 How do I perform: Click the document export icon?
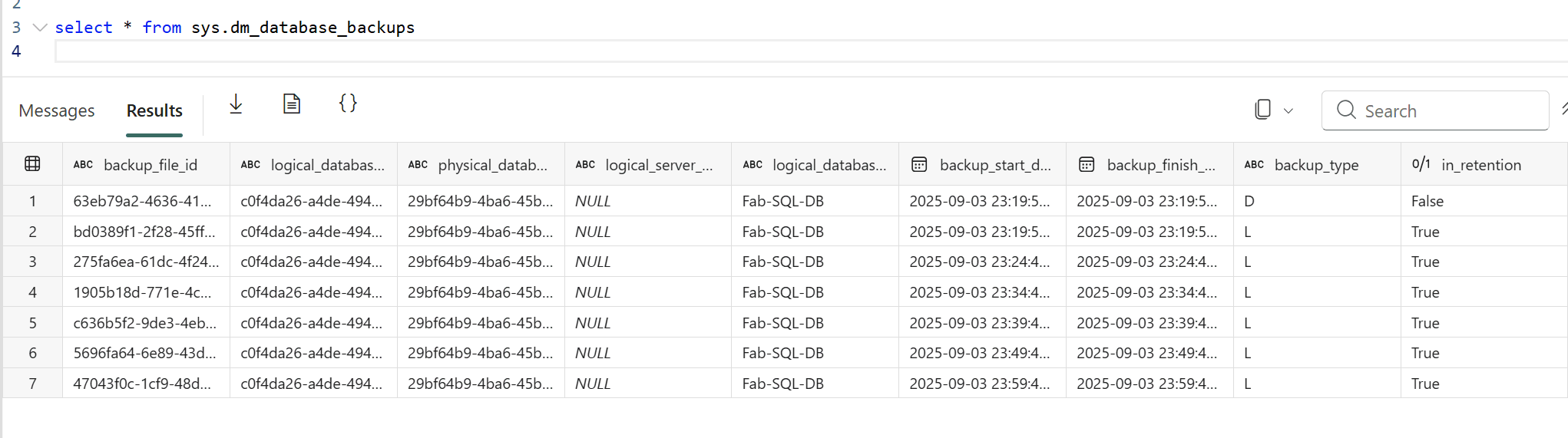[292, 104]
